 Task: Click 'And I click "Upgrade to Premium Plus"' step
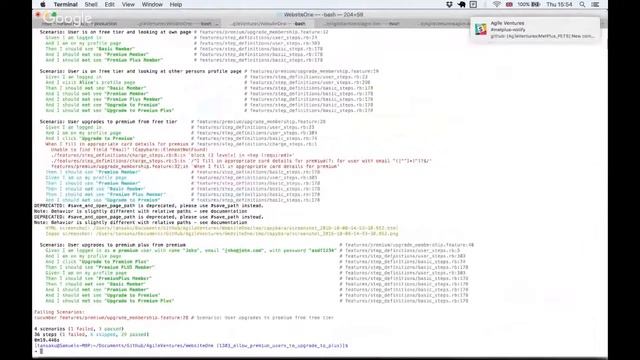click(97, 262)
